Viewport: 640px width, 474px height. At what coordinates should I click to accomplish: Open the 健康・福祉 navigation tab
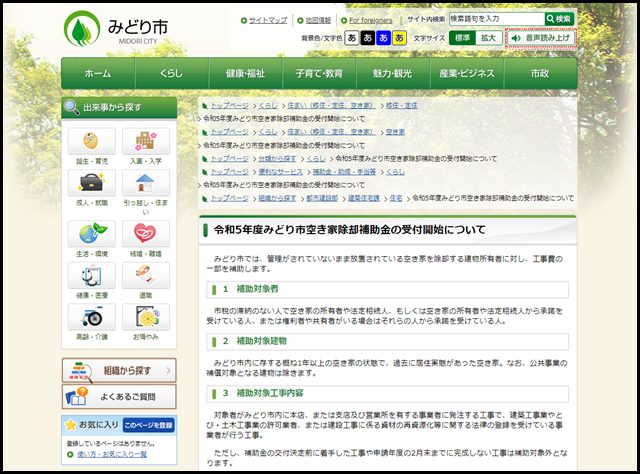point(245,73)
